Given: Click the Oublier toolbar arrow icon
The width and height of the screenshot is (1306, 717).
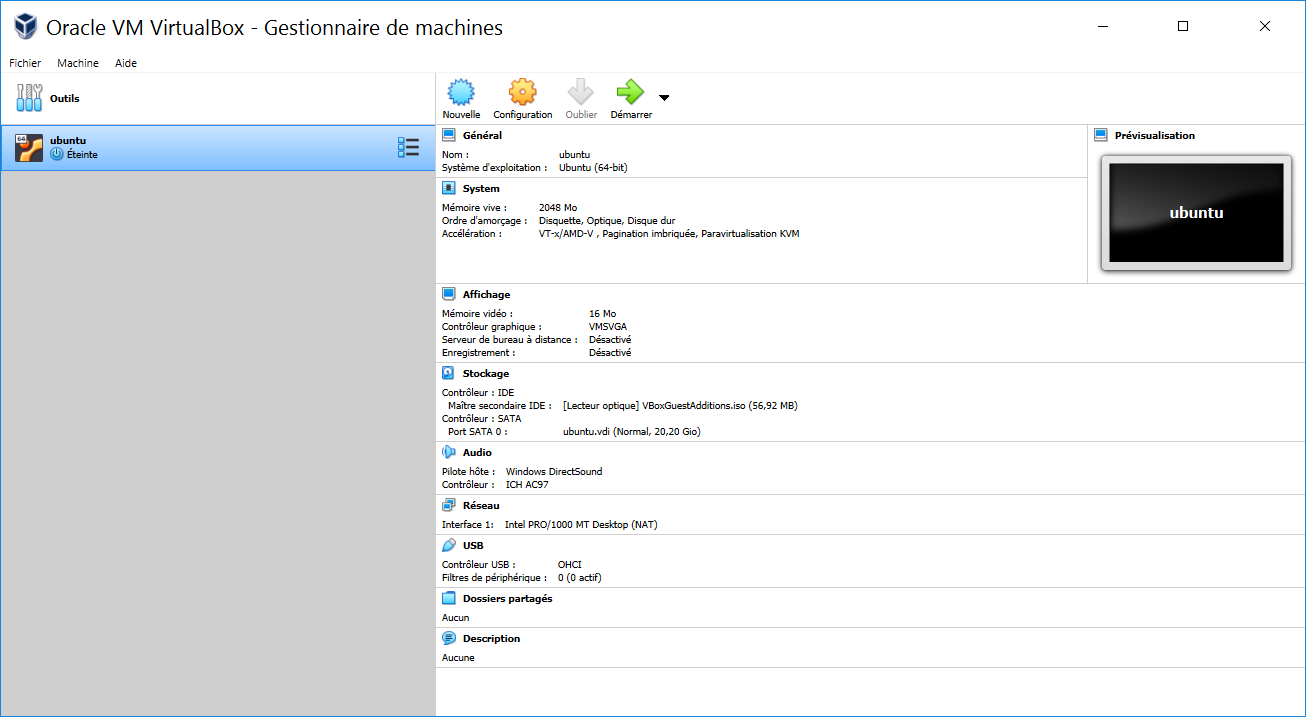Looking at the screenshot, I should [x=581, y=93].
